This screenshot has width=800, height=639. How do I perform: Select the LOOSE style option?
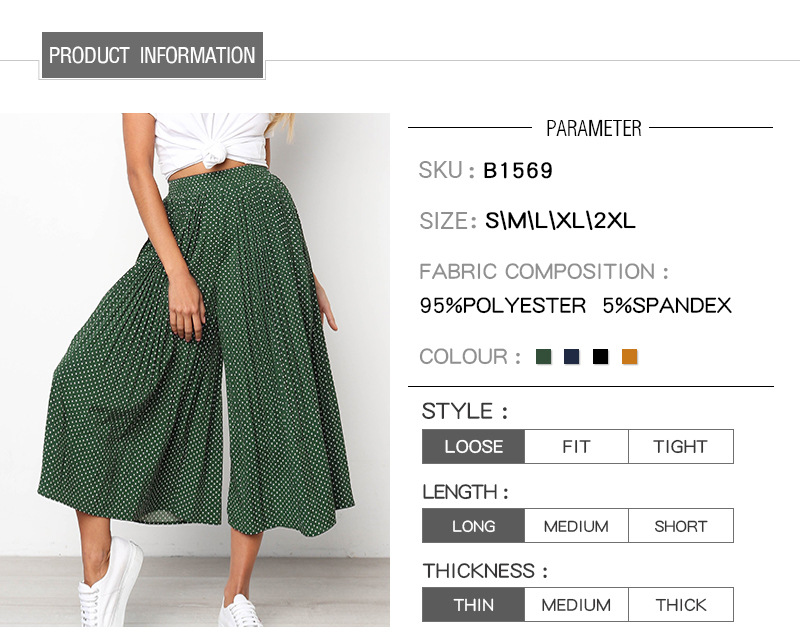(x=473, y=447)
